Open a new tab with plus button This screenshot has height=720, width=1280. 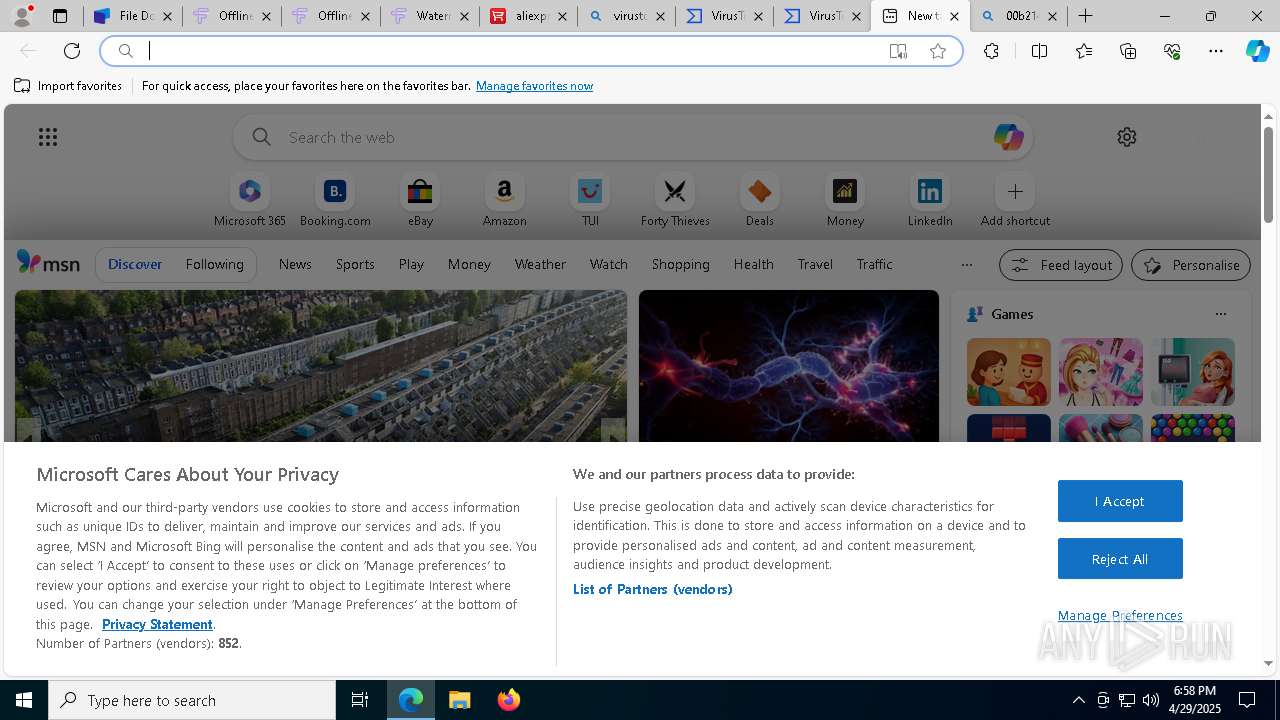click(x=1085, y=16)
